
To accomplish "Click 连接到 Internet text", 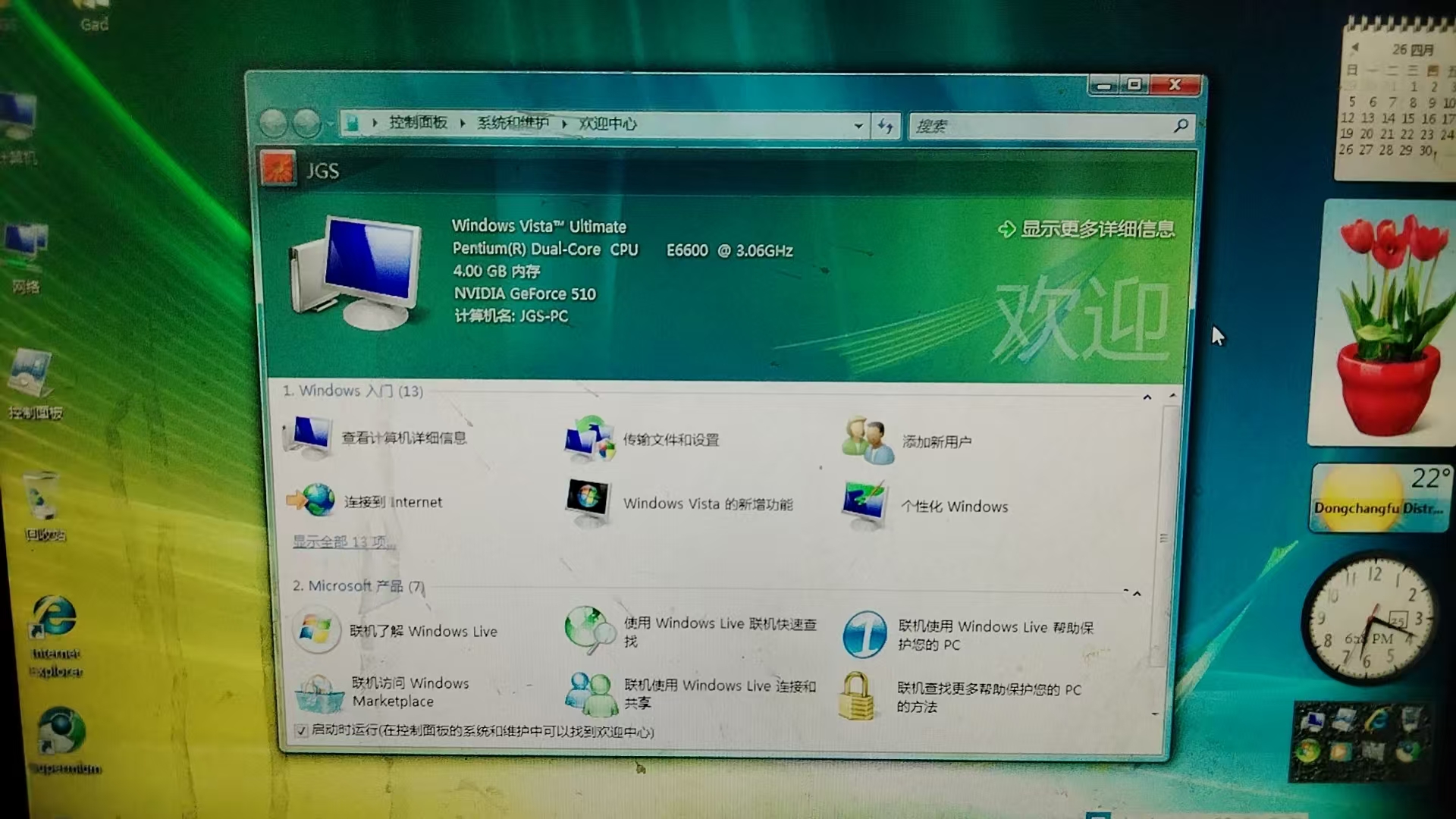I will click(x=393, y=501).
